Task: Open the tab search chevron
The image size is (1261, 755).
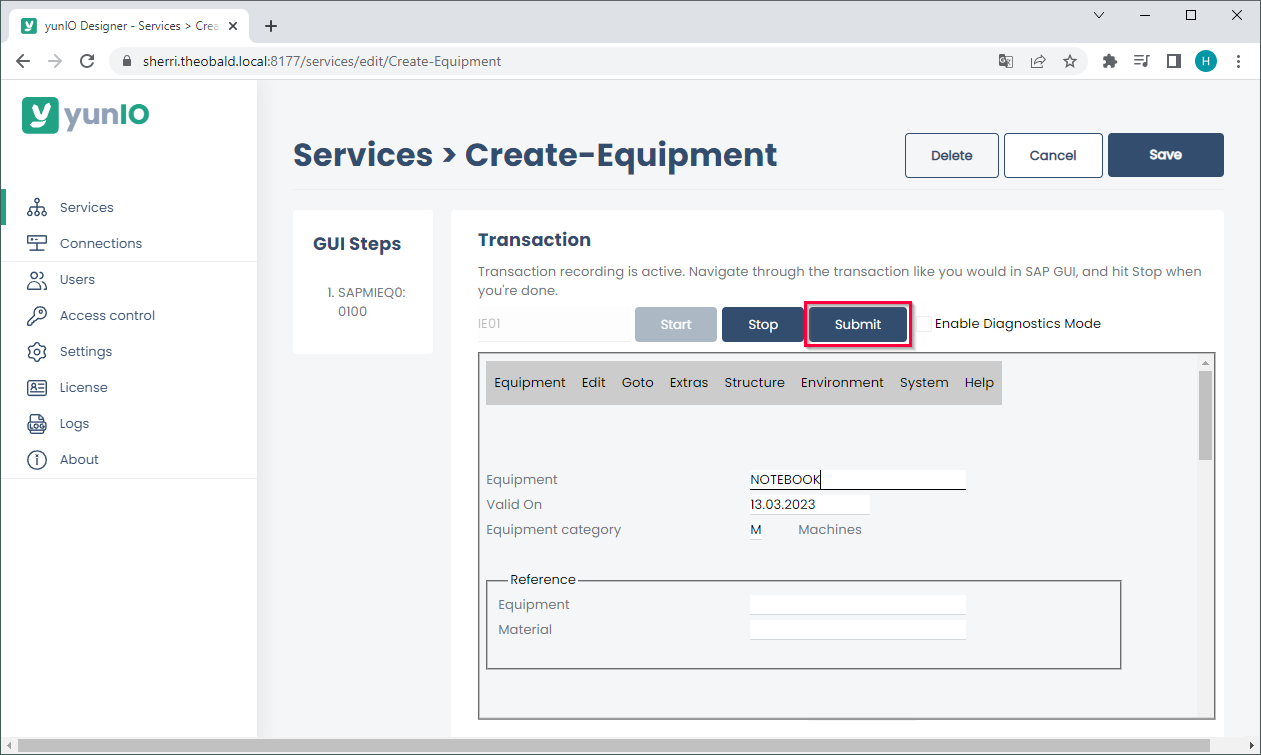Action: tap(1099, 15)
